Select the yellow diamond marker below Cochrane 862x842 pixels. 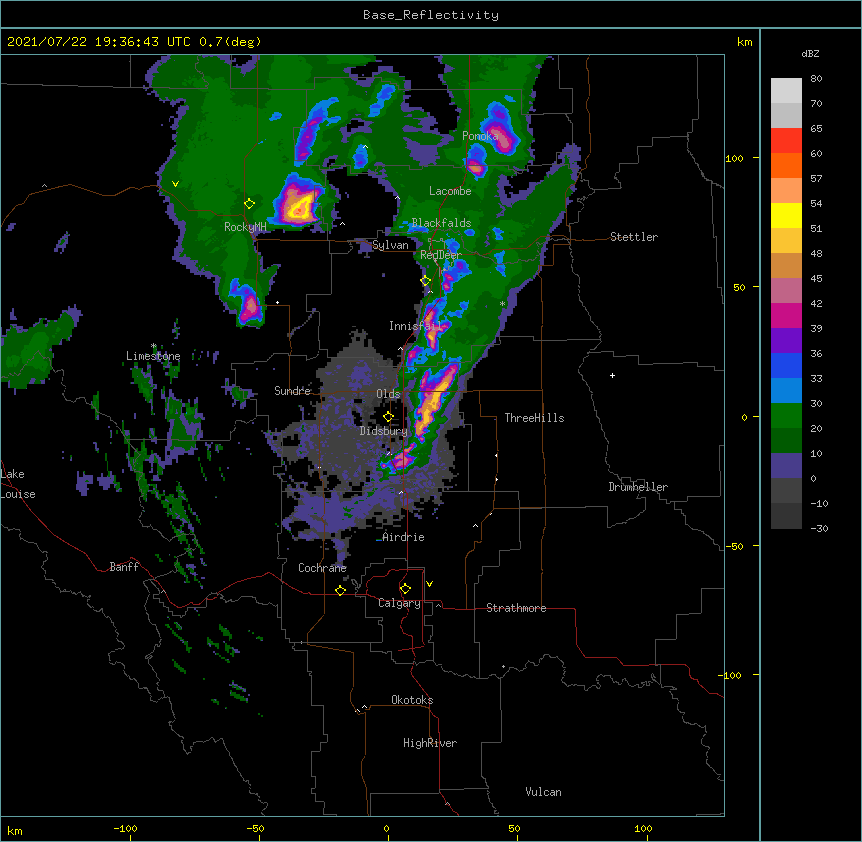click(x=340, y=590)
